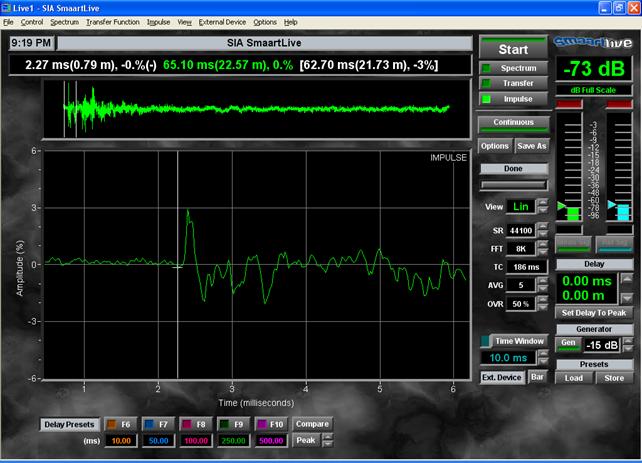Change the View Lin stepper
This screenshot has width=642, height=463.
(542, 206)
